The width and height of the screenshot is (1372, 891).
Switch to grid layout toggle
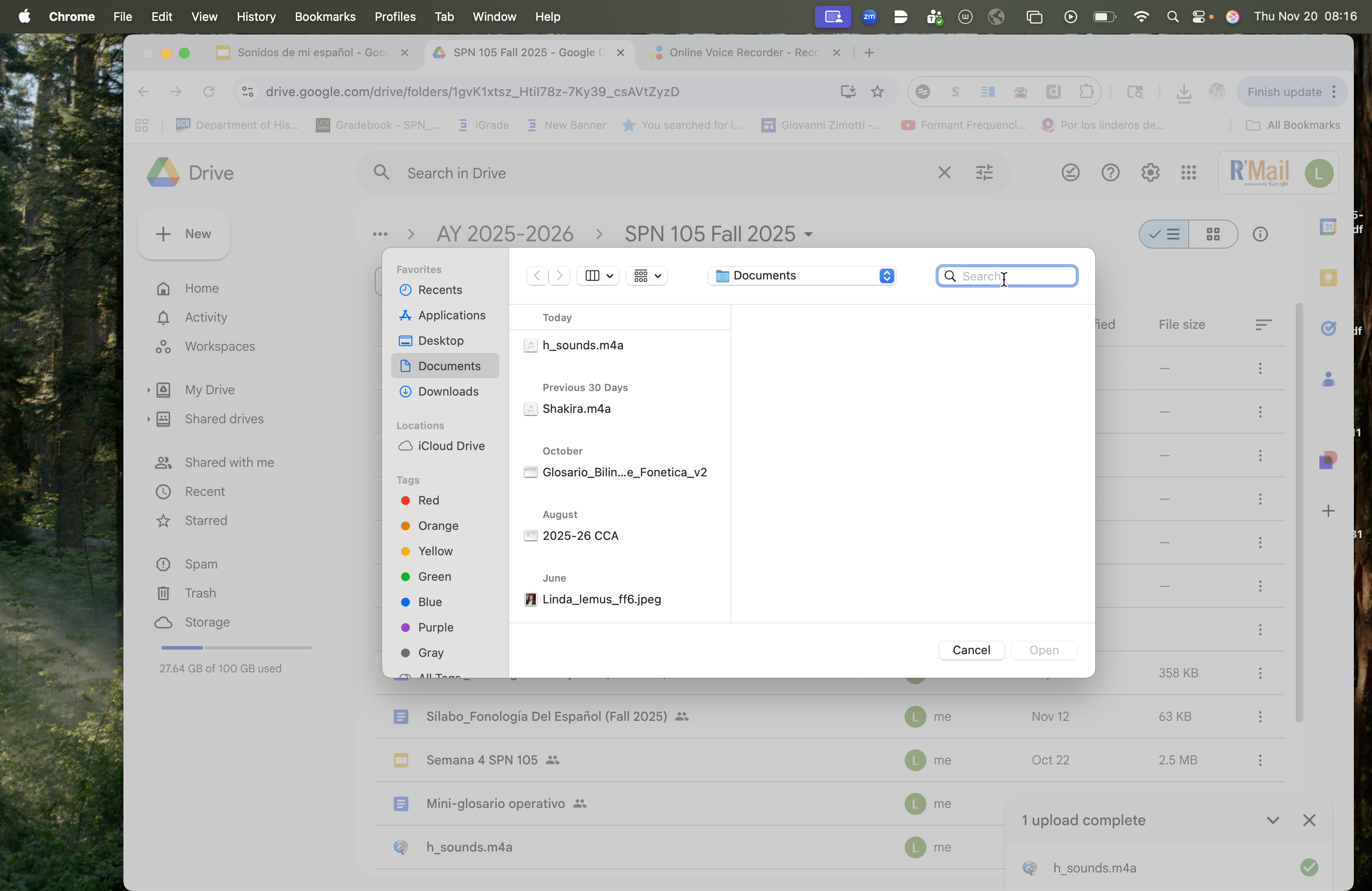(1213, 234)
